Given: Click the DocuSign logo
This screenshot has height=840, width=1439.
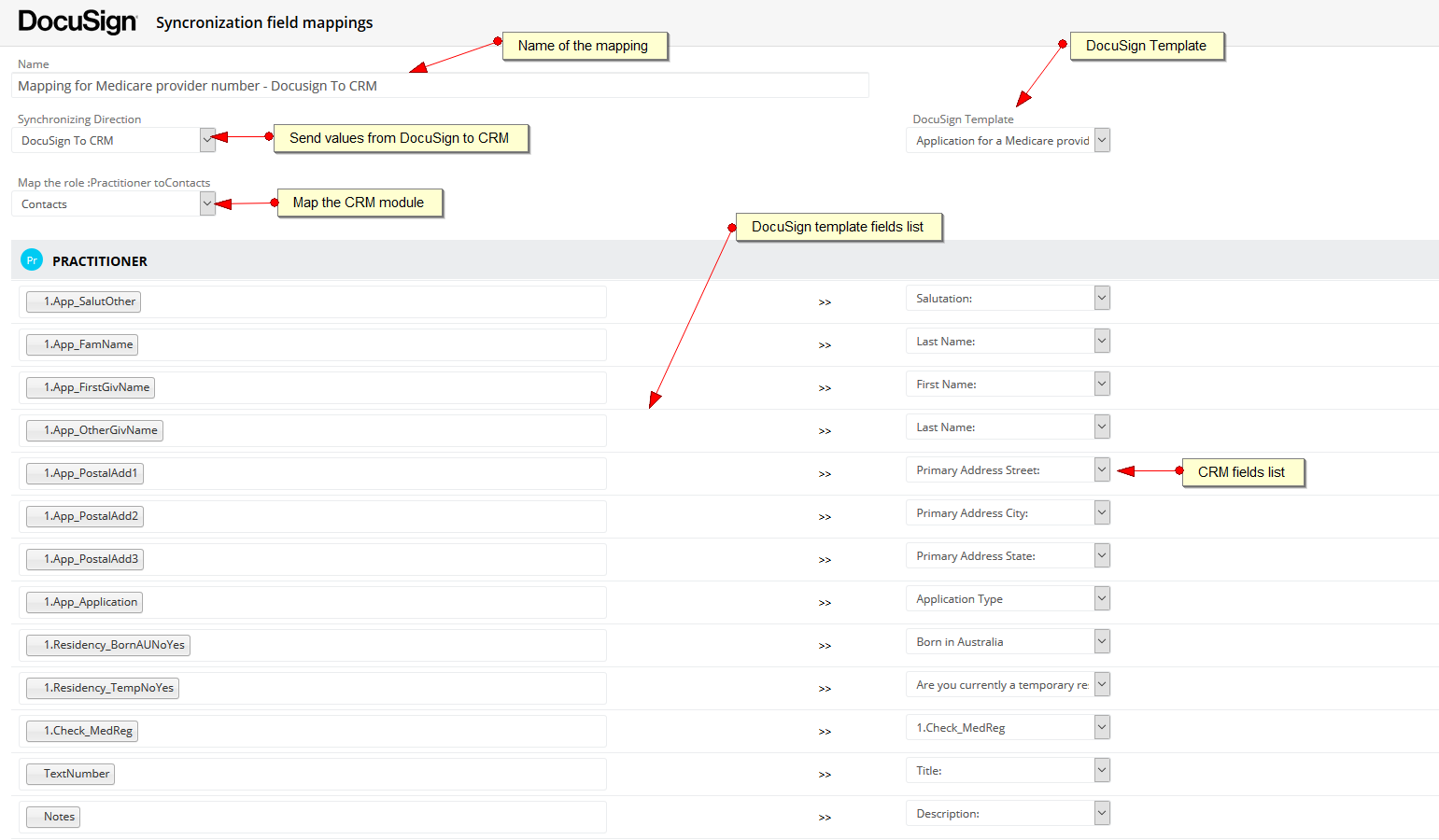Looking at the screenshot, I should 78,21.
